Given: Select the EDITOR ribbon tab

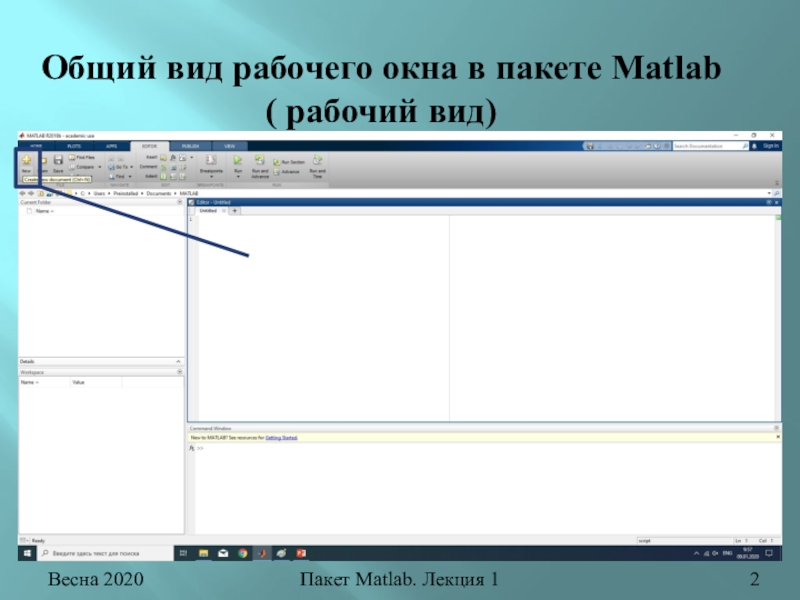Looking at the screenshot, I should click(149, 146).
